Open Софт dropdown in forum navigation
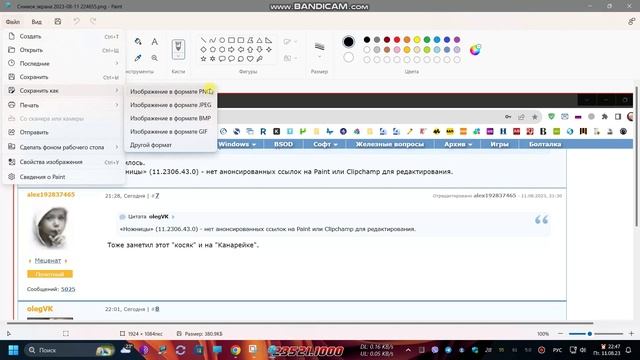Image resolution: width=640 pixels, height=360 pixels. tap(325, 144)
